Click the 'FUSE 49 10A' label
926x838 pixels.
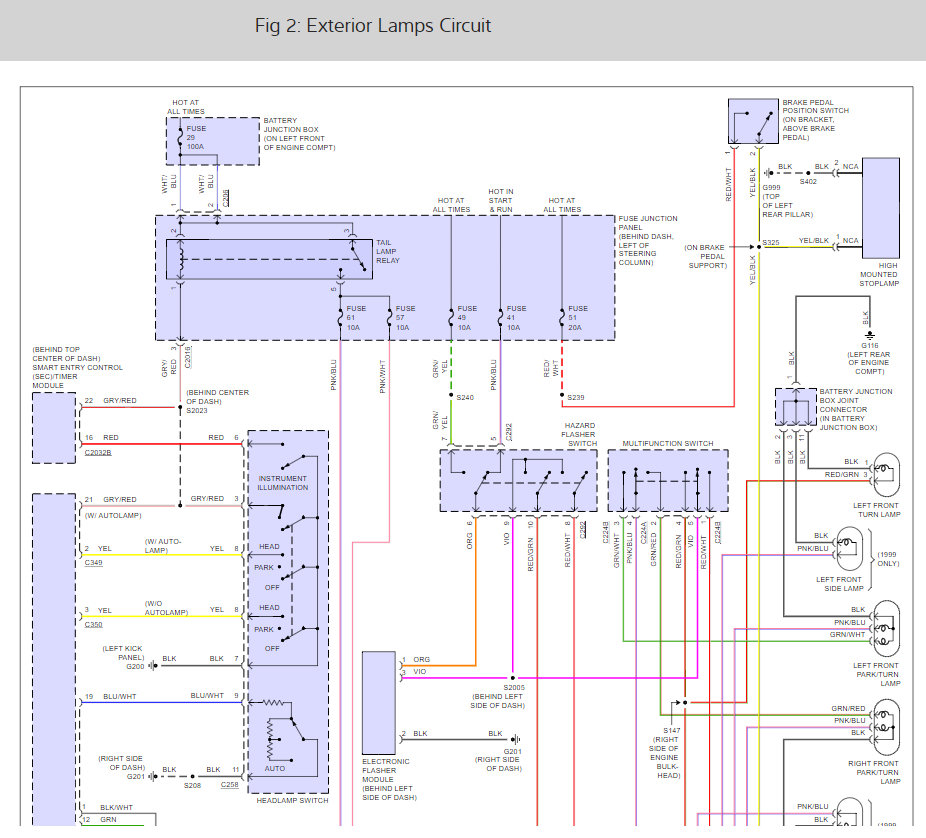pyautogui.click(x=466, y=318)
